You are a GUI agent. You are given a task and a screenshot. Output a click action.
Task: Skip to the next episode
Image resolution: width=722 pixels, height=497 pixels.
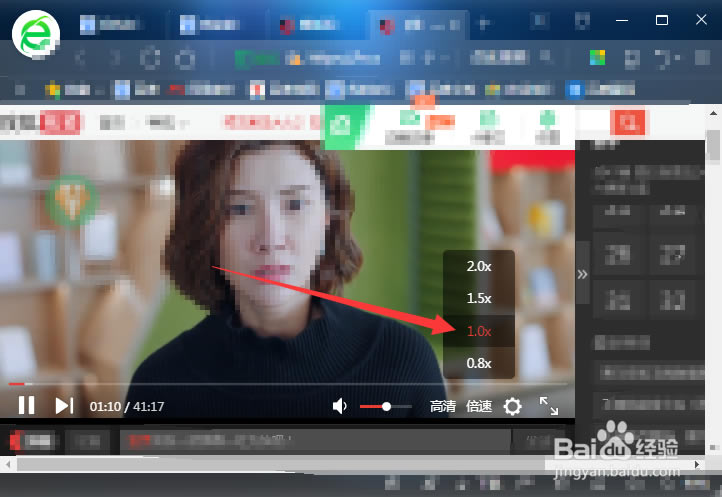pyautogui.click(x=64, y=405)
